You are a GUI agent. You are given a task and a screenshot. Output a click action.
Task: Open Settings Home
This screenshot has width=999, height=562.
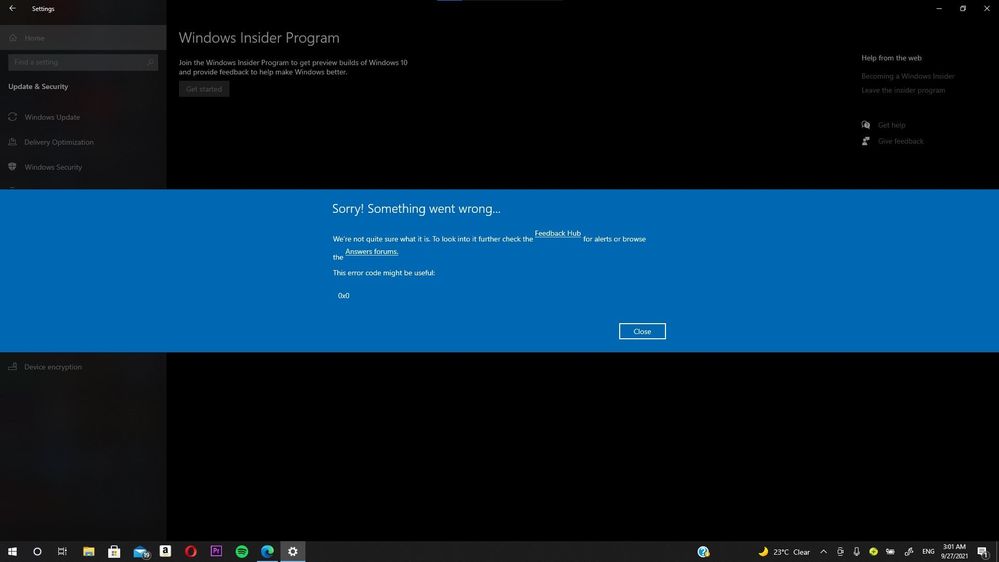click(83, 38)
